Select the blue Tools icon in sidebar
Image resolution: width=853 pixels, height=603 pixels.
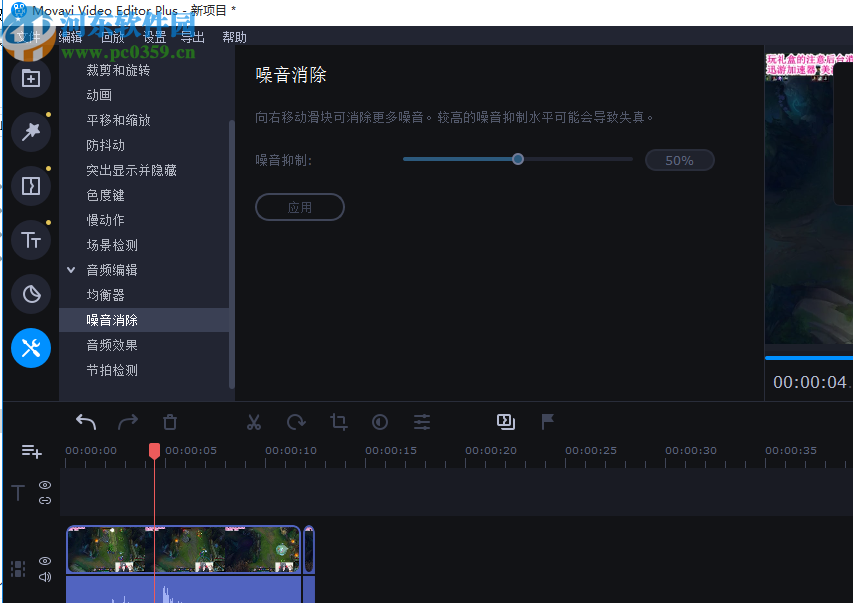30,348
